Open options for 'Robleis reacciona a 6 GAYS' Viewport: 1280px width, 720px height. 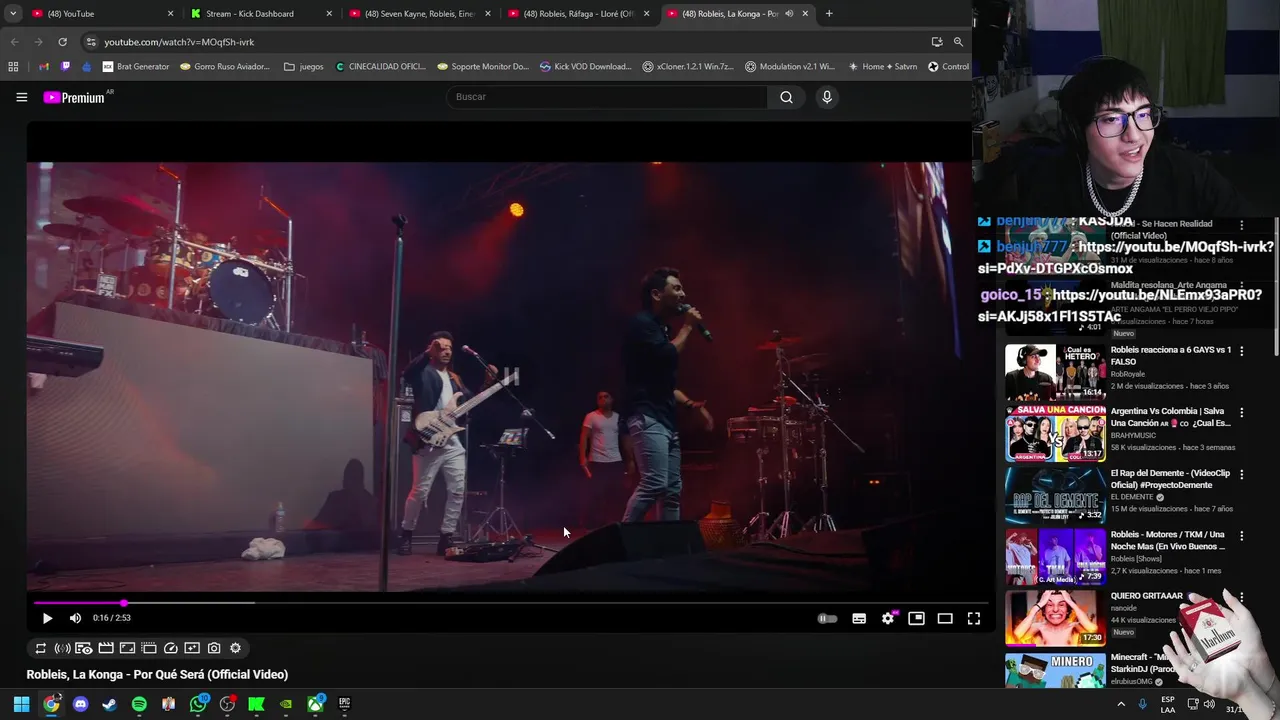[1242, 351]
